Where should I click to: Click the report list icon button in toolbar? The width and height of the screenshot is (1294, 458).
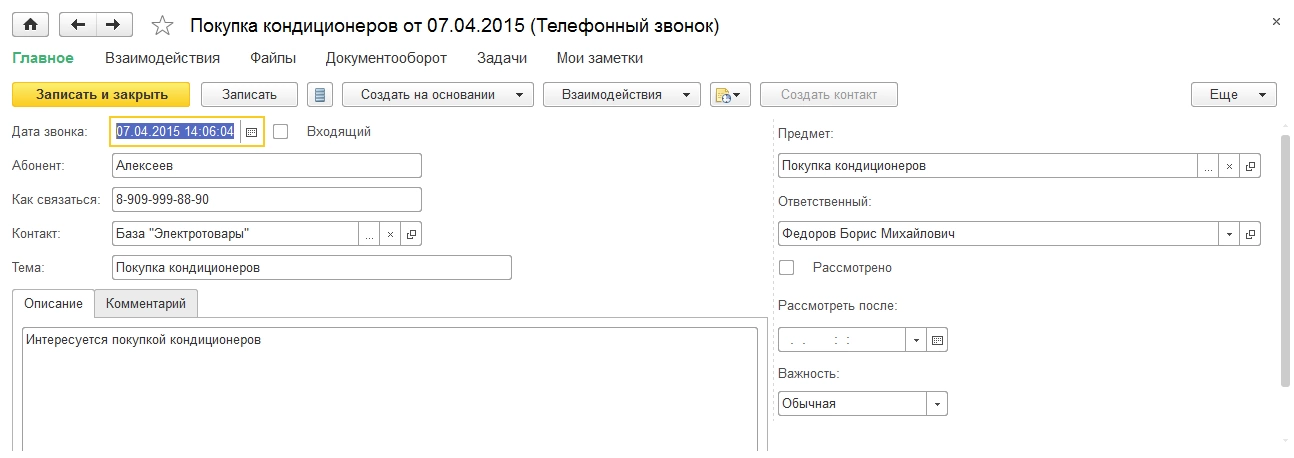pyautogui.click(x=320, y=95)
